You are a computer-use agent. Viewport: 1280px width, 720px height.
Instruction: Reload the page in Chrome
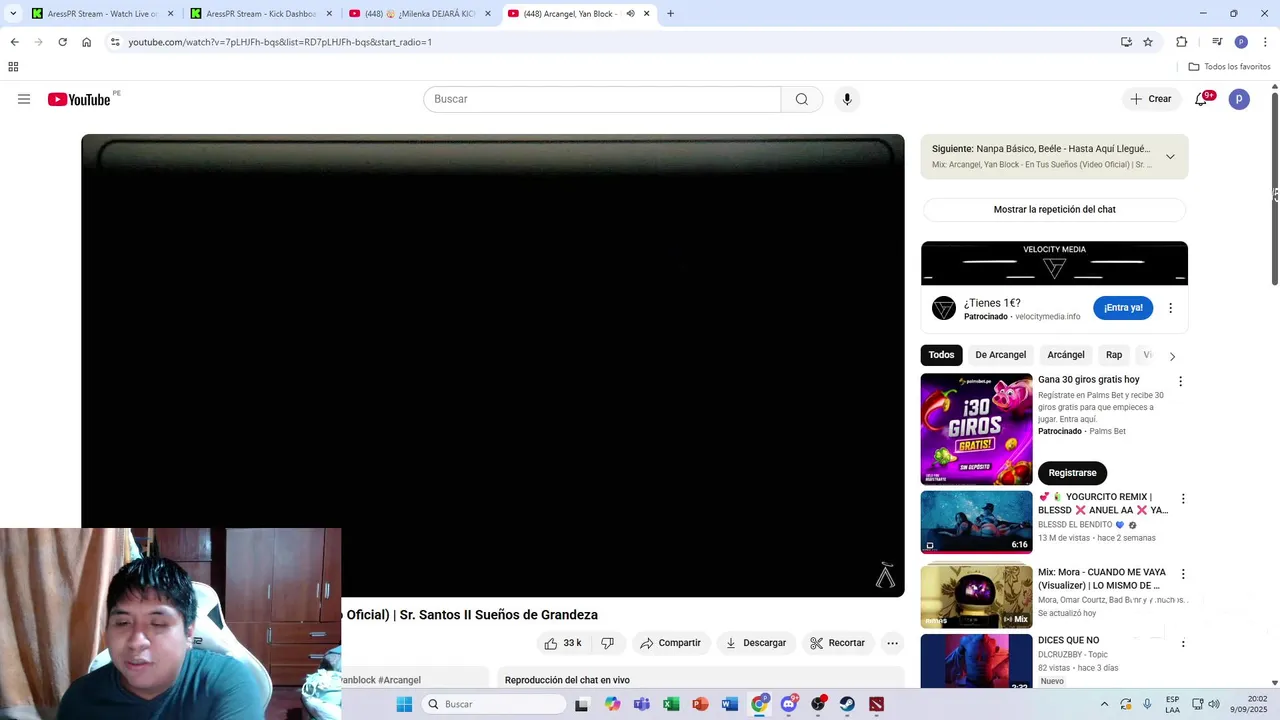62,42
